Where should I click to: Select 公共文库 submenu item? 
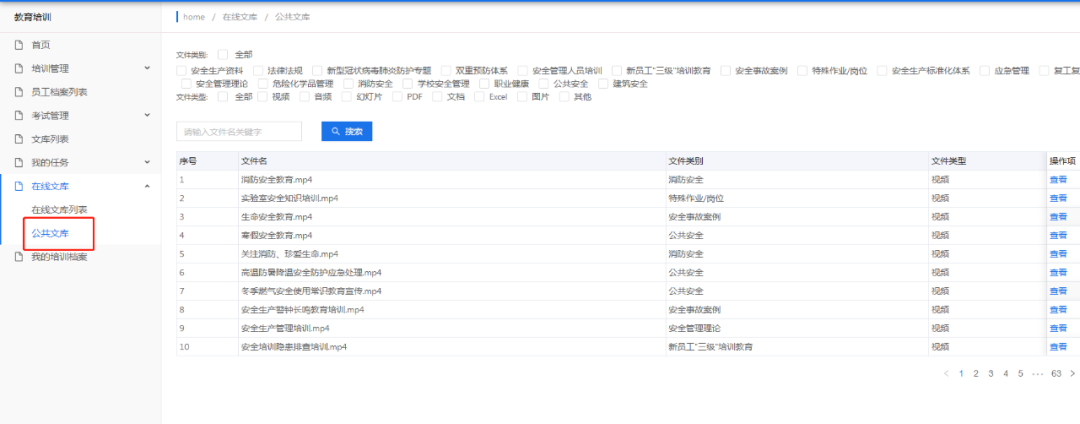[x=51, y=233]
